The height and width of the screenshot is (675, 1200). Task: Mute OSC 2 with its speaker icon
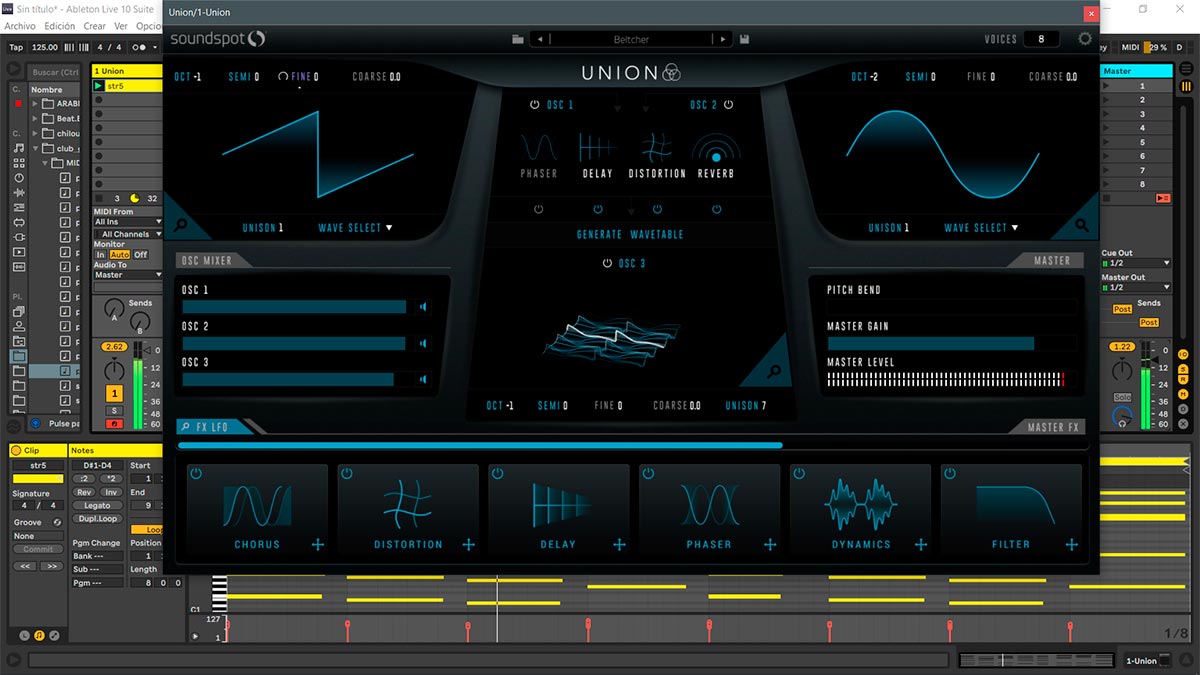[x=423, y=343]
